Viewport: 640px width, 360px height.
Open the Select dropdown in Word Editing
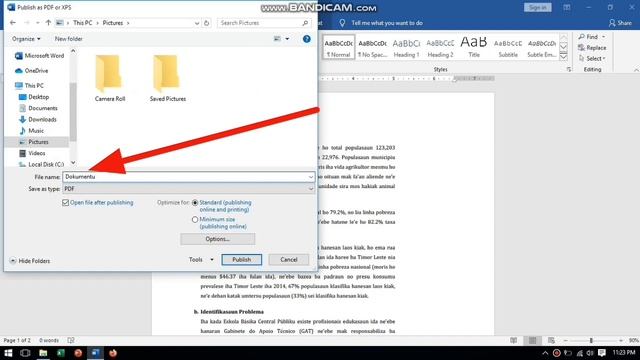point(592,59)
